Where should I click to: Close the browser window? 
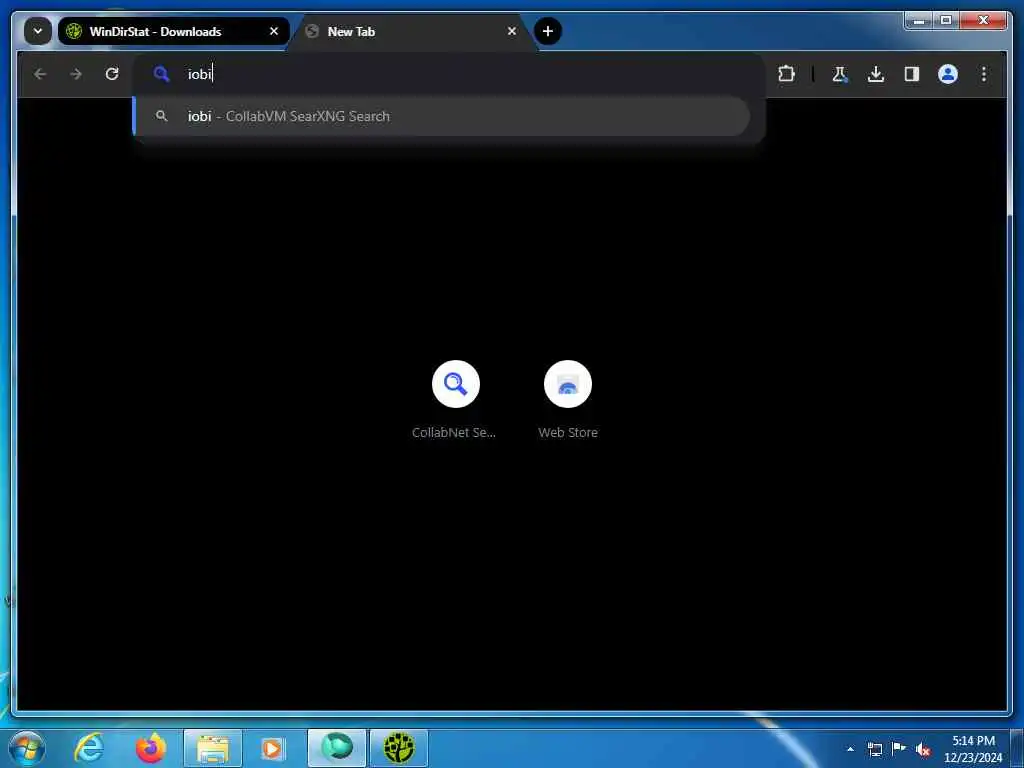(x=984, y=21)
